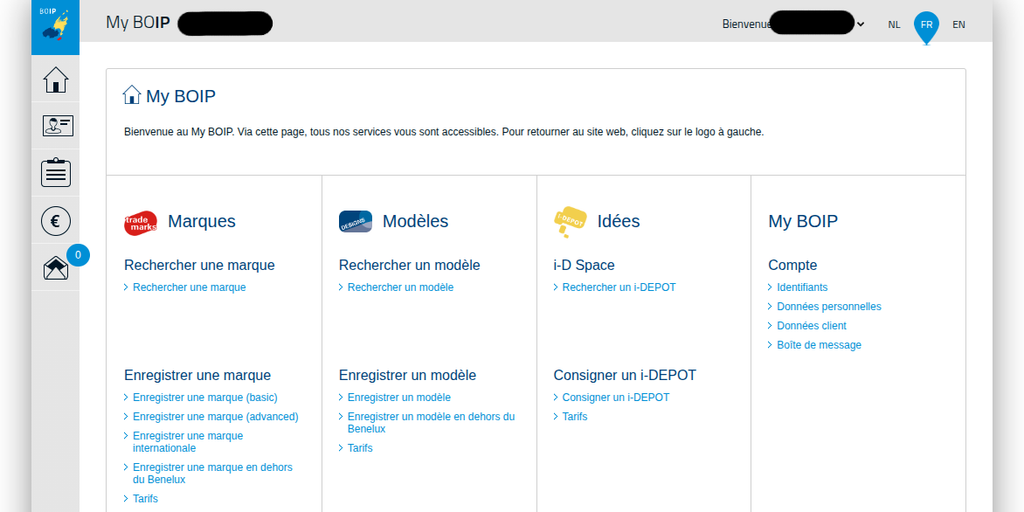
Task: Click the blue Designs logo
Action: click(355, 221)
